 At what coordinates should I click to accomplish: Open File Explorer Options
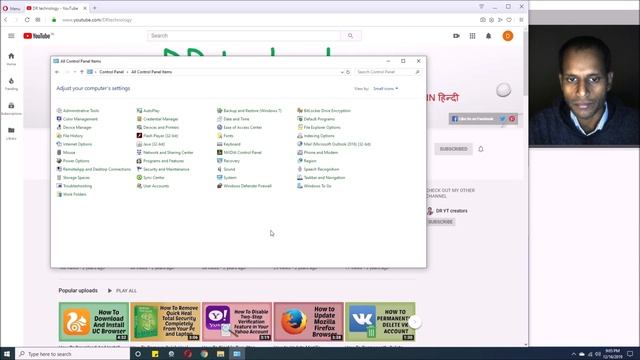click(319, 127)
